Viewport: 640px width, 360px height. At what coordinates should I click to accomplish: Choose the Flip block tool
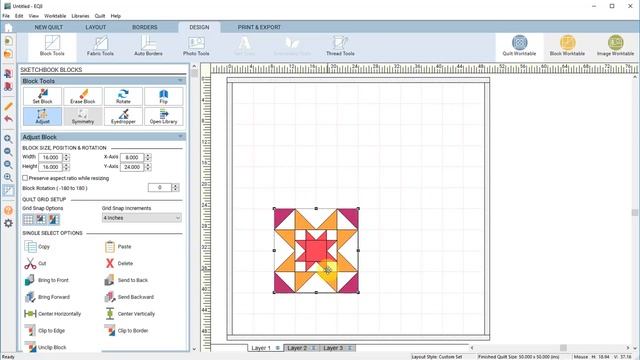click(163, 96)
